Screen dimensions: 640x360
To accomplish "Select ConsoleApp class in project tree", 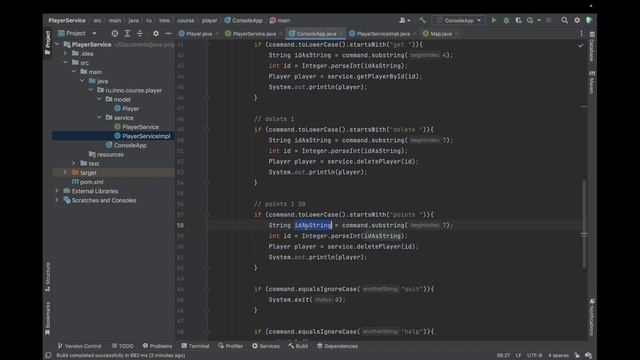I will (130, 145).
